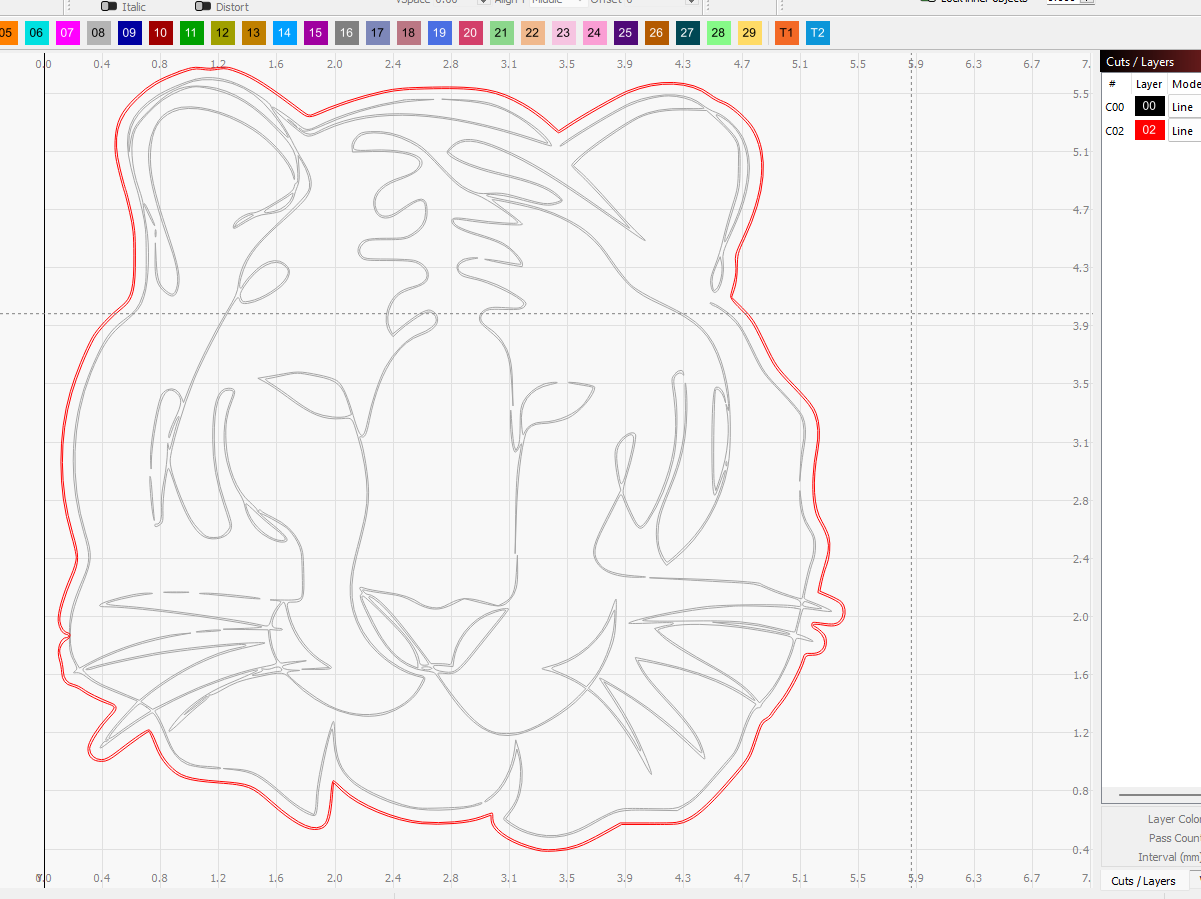
Task: Pick palette color 27 dark teal
Action: point(687,33)
